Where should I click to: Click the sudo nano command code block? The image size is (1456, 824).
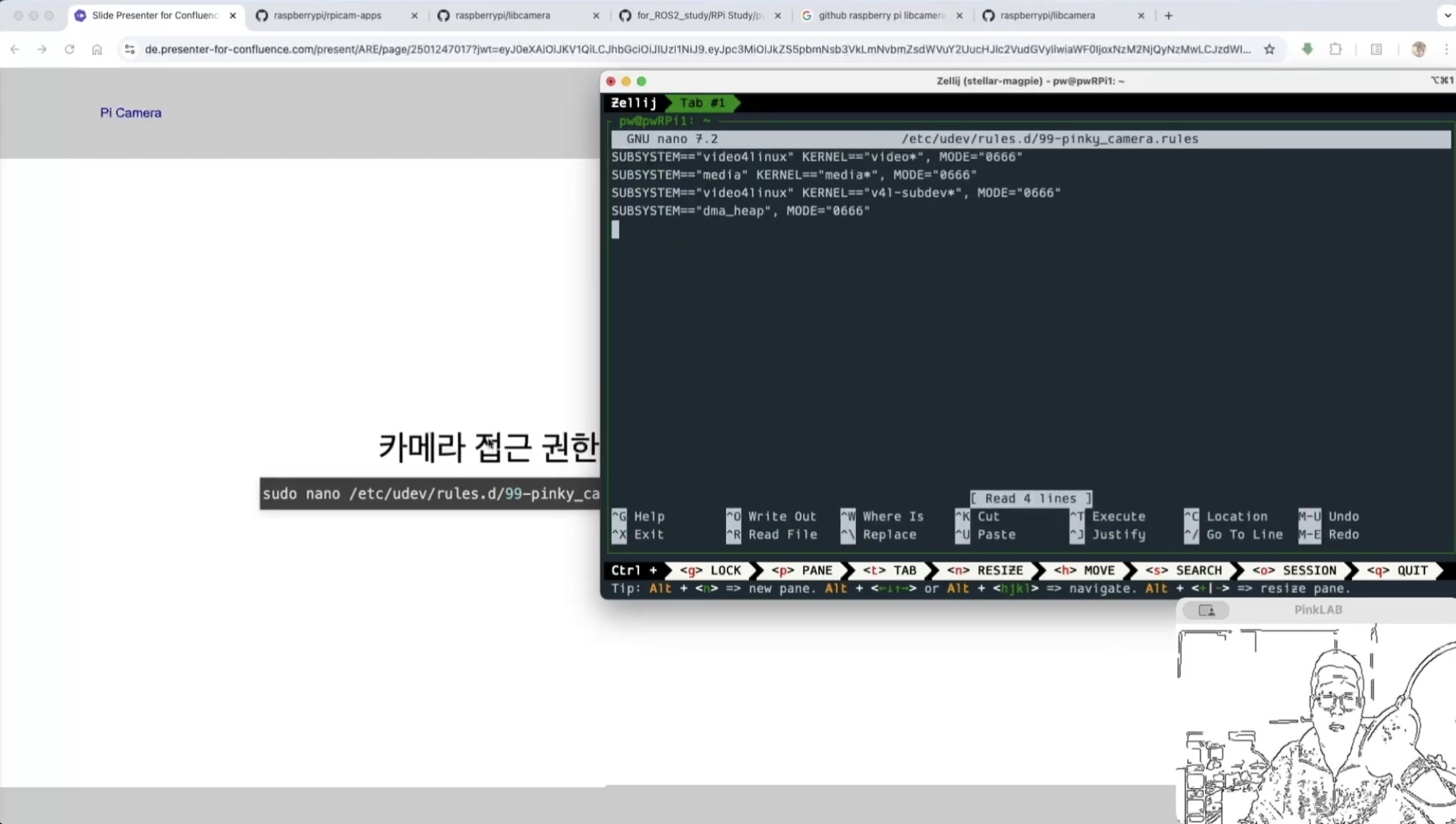tap(430, 494)
